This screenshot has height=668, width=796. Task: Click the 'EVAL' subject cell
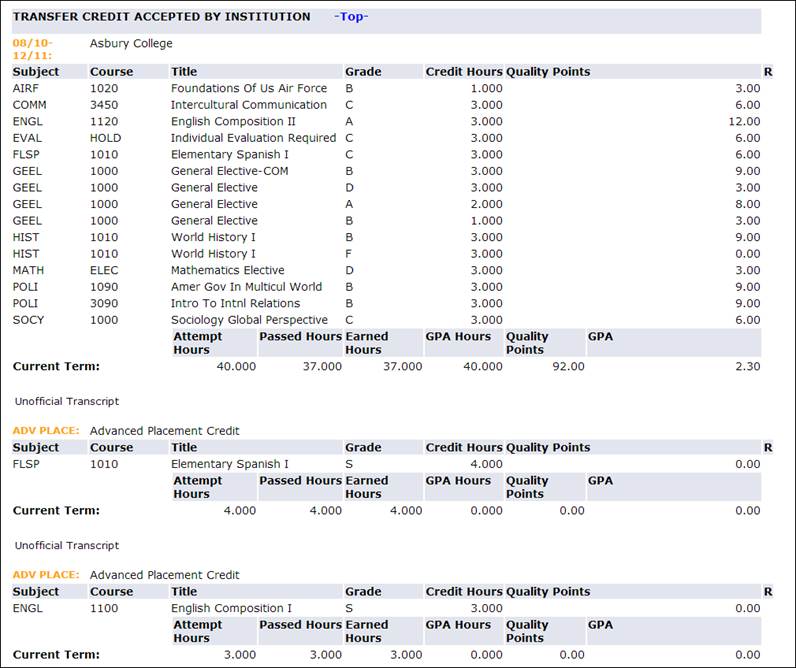point(27,138)
